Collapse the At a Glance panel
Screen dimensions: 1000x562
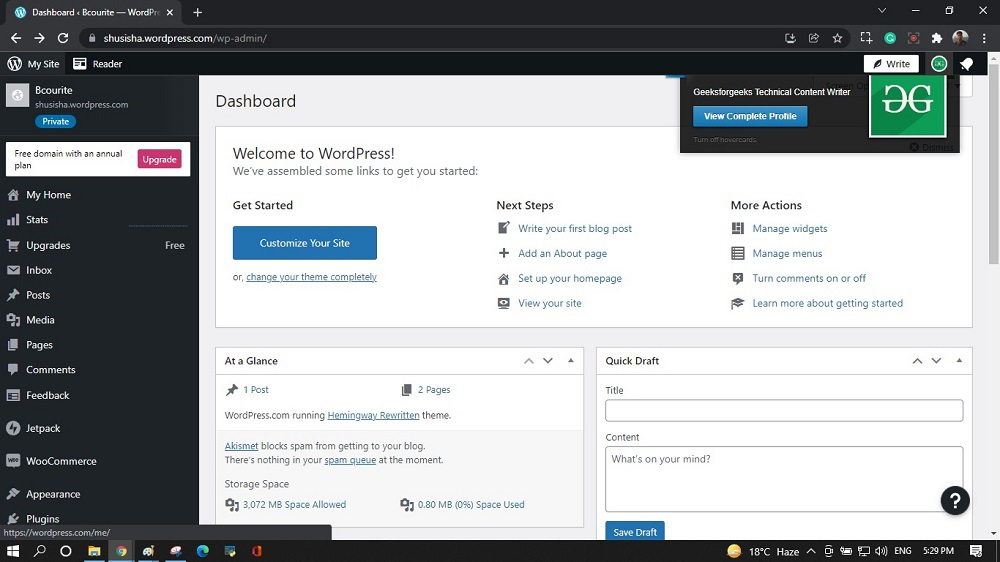tap(571, 361)
